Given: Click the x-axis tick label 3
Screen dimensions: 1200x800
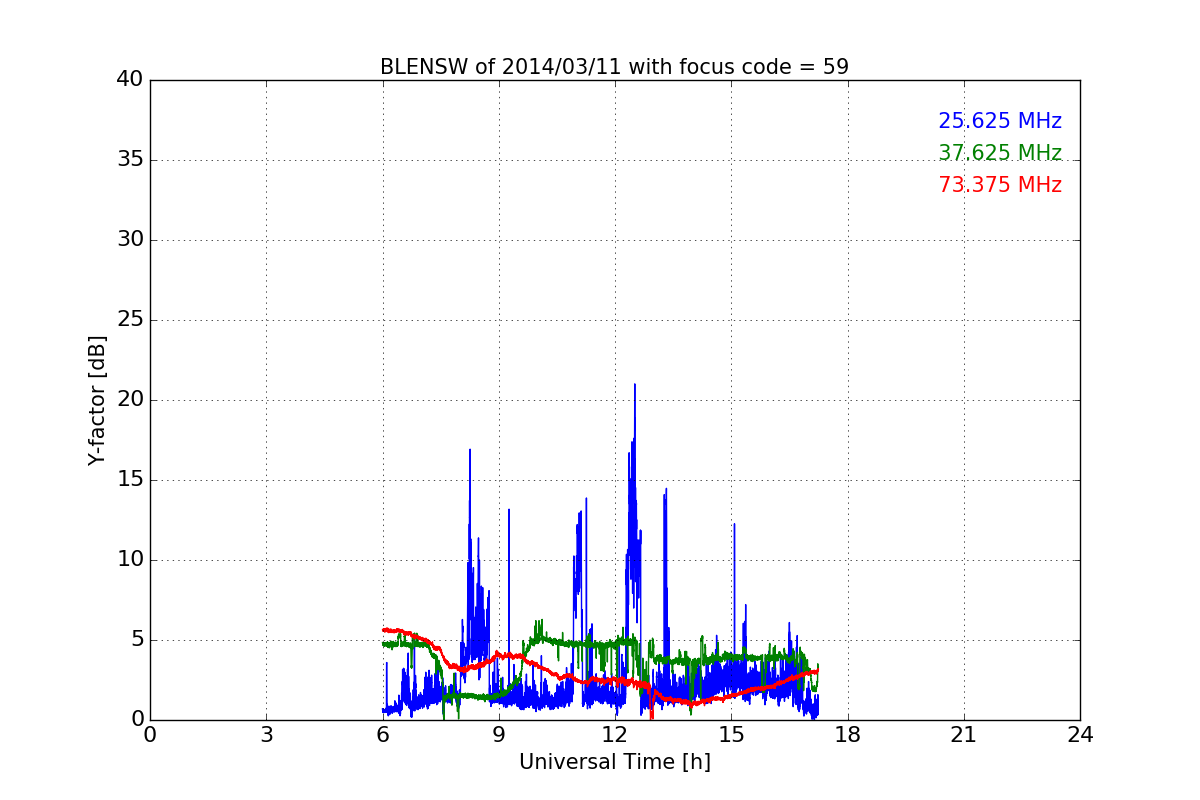Looking at the screenshot, I should pos(266,735).
